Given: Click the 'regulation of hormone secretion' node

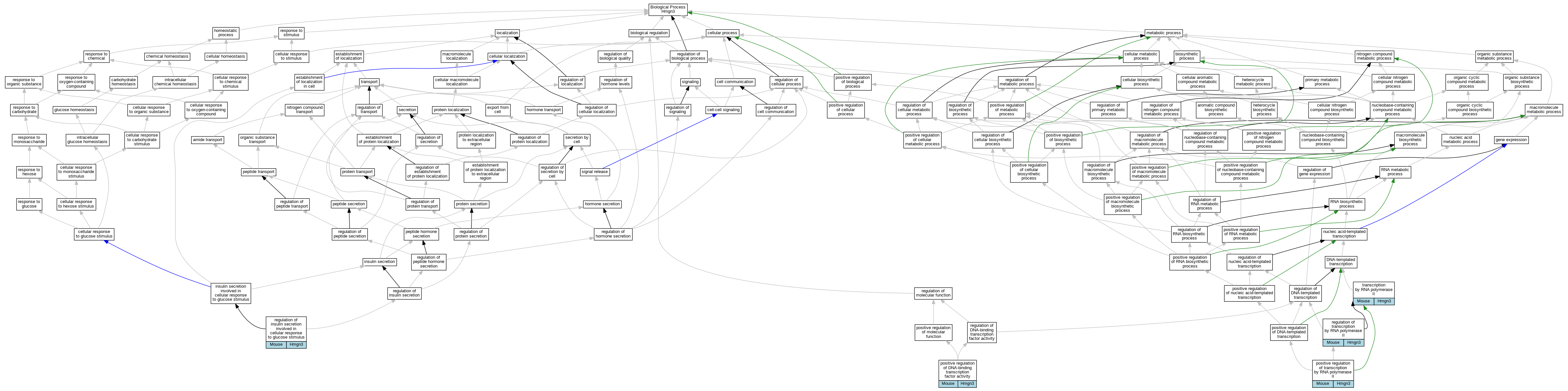Looking at the screenshot, I should pos(613,234).
